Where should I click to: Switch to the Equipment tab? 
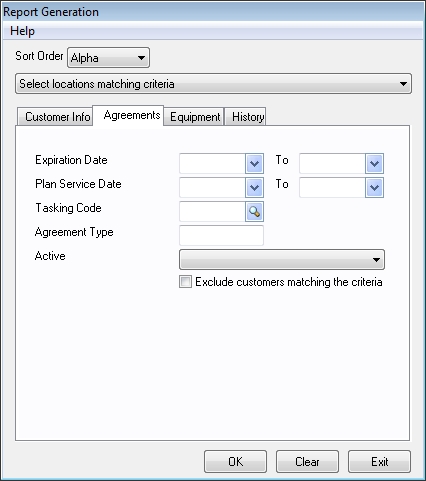point(194,117)
